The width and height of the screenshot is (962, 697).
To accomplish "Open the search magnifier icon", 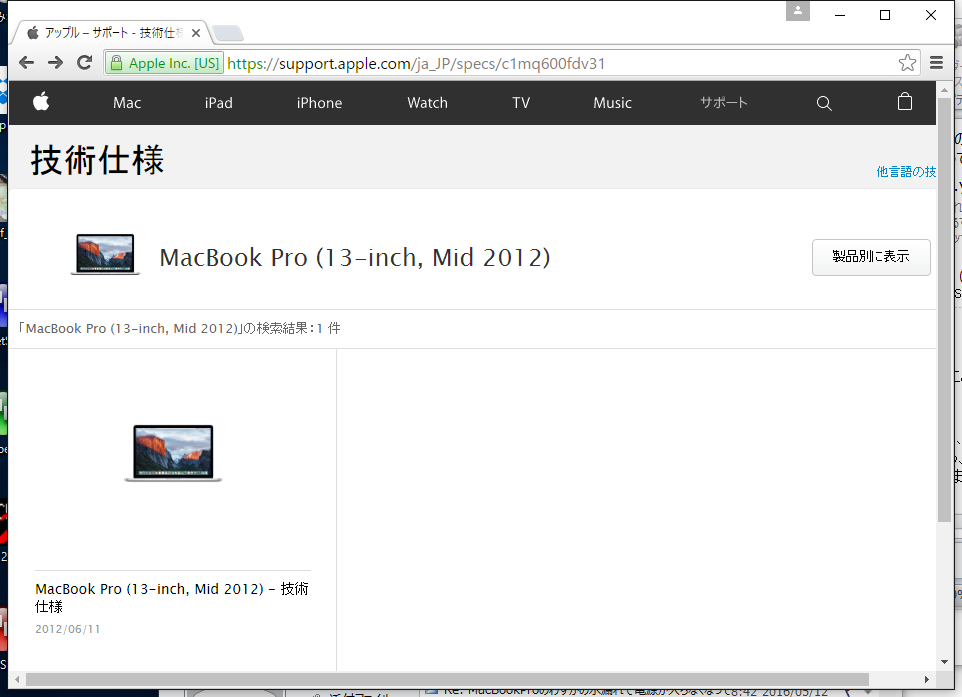I will 824,103.
